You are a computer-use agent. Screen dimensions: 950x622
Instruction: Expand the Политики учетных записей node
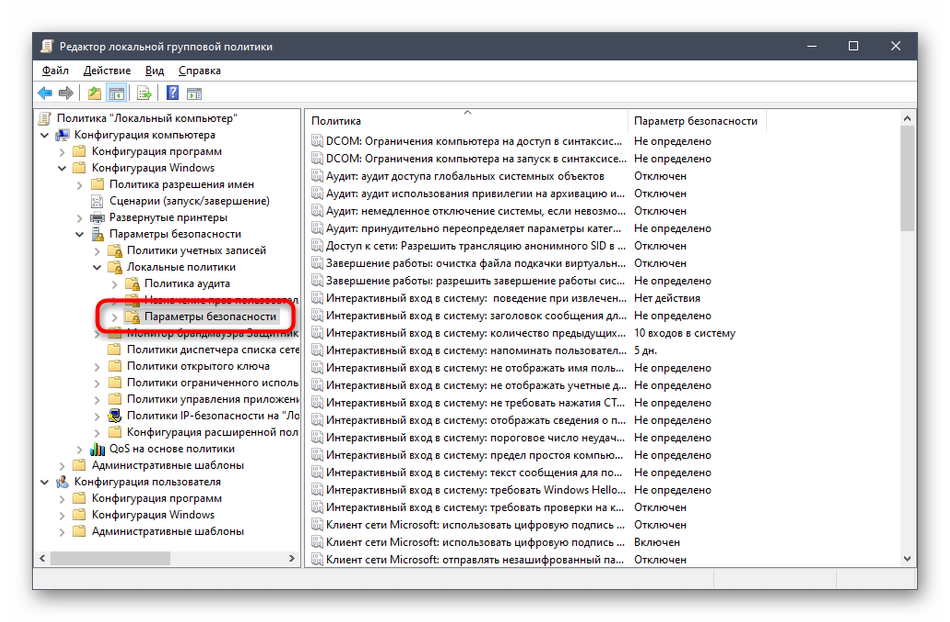coord(97,251)
